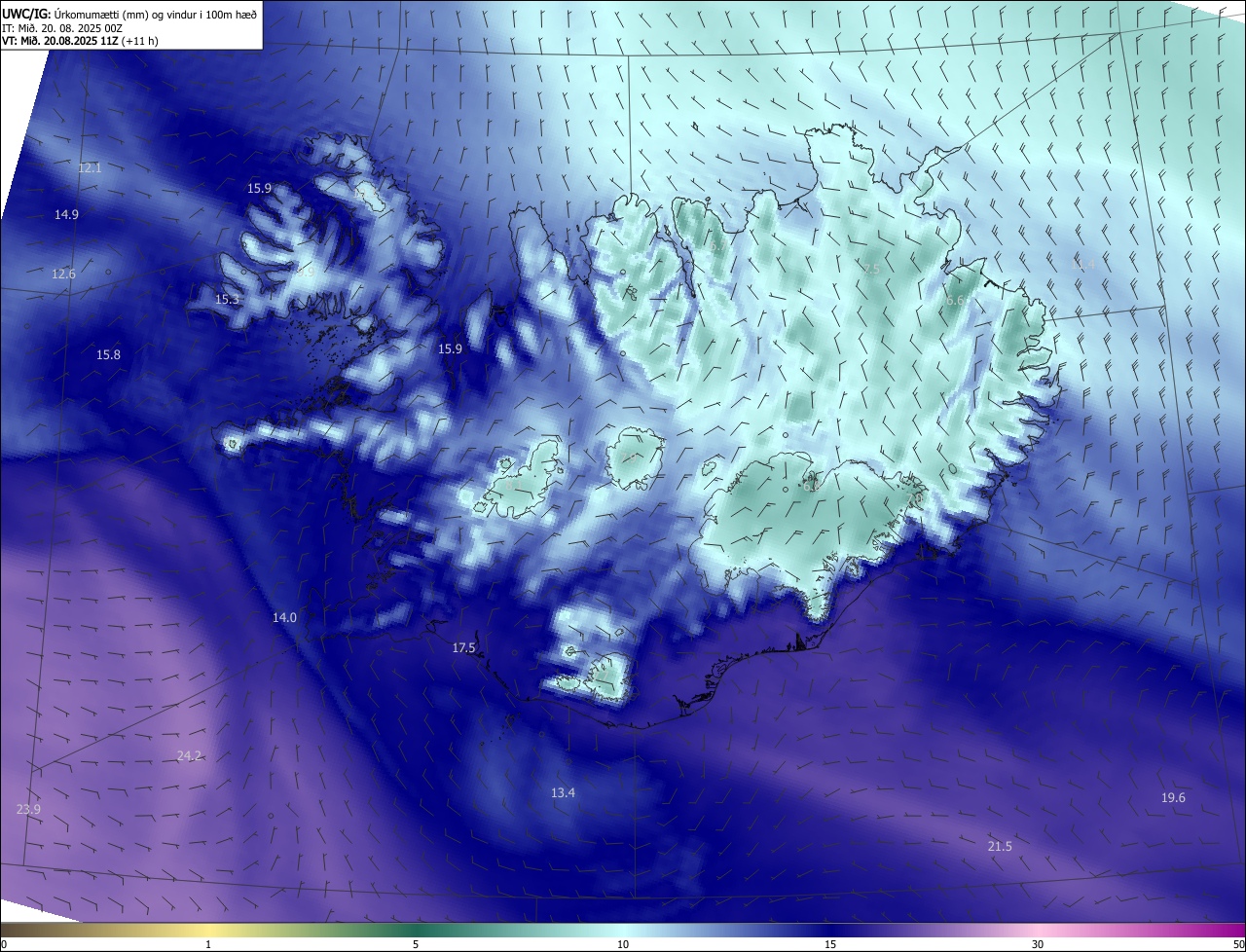
Task: Click the 24.2 value label on the map
Action: 189,756
